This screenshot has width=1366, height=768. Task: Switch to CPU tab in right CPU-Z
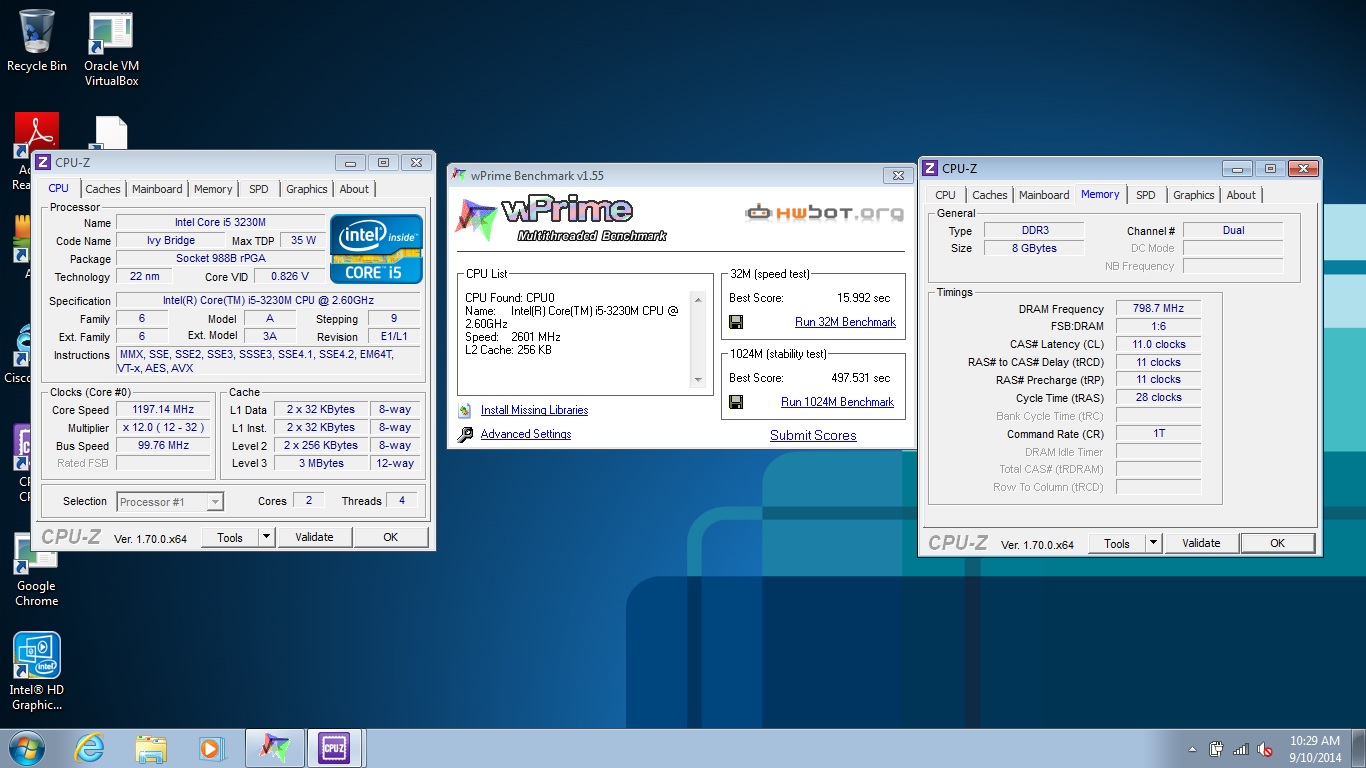coord(946,195)
